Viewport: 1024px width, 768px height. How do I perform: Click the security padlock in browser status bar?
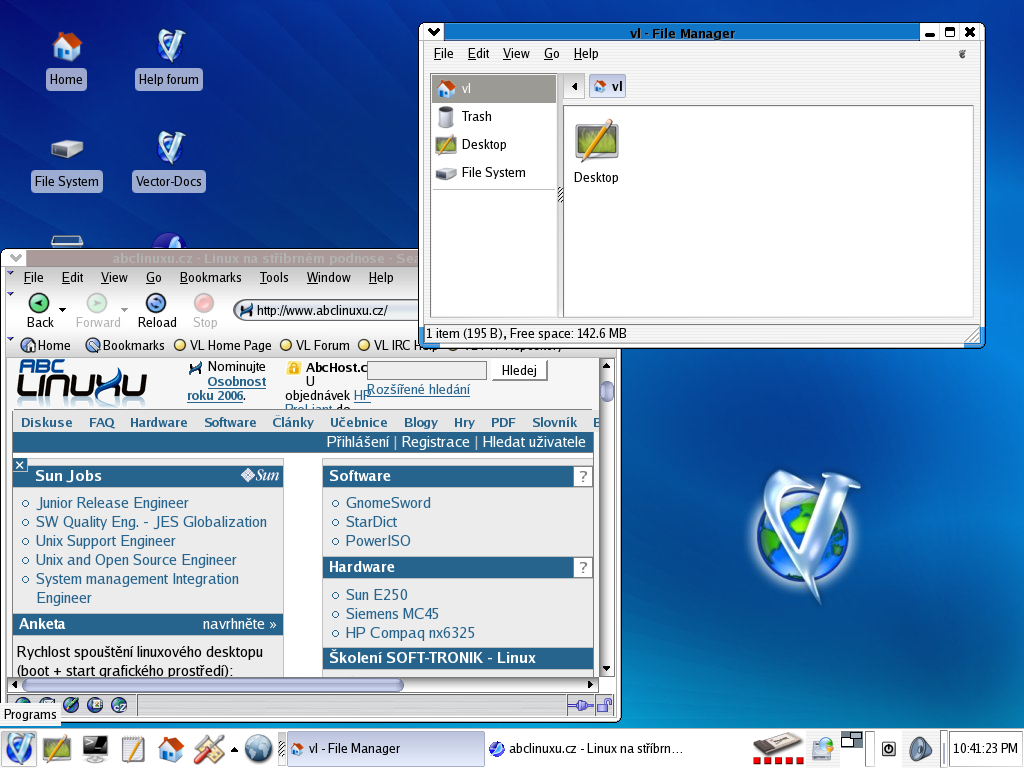(605, 705)
